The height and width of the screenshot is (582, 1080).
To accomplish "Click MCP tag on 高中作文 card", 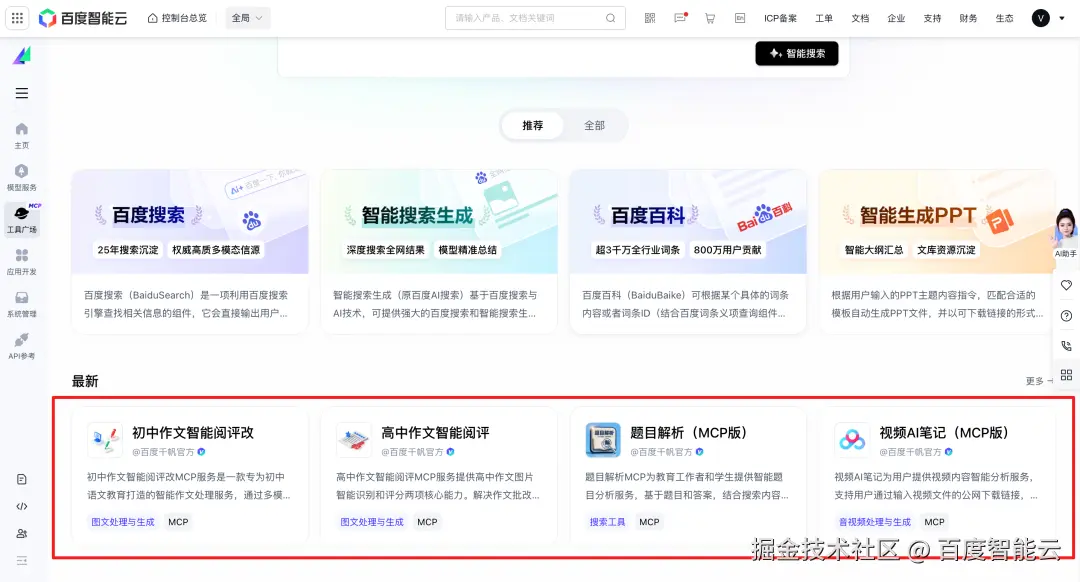I will tap(427, 522).
